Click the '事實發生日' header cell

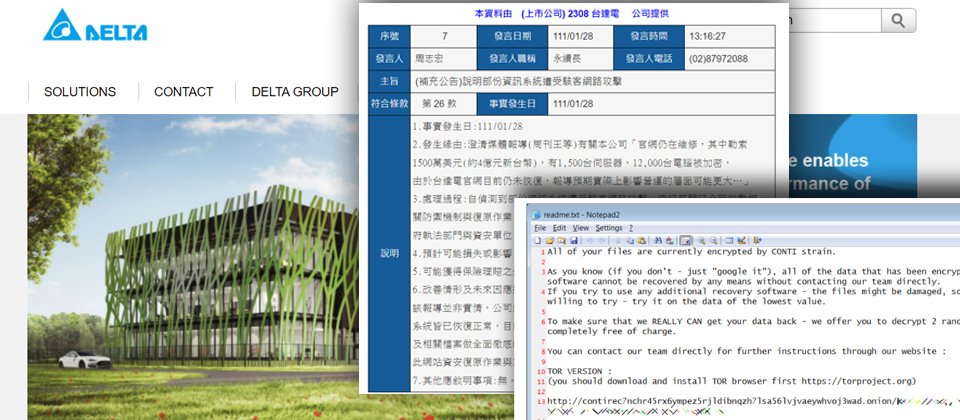point(512,103)
